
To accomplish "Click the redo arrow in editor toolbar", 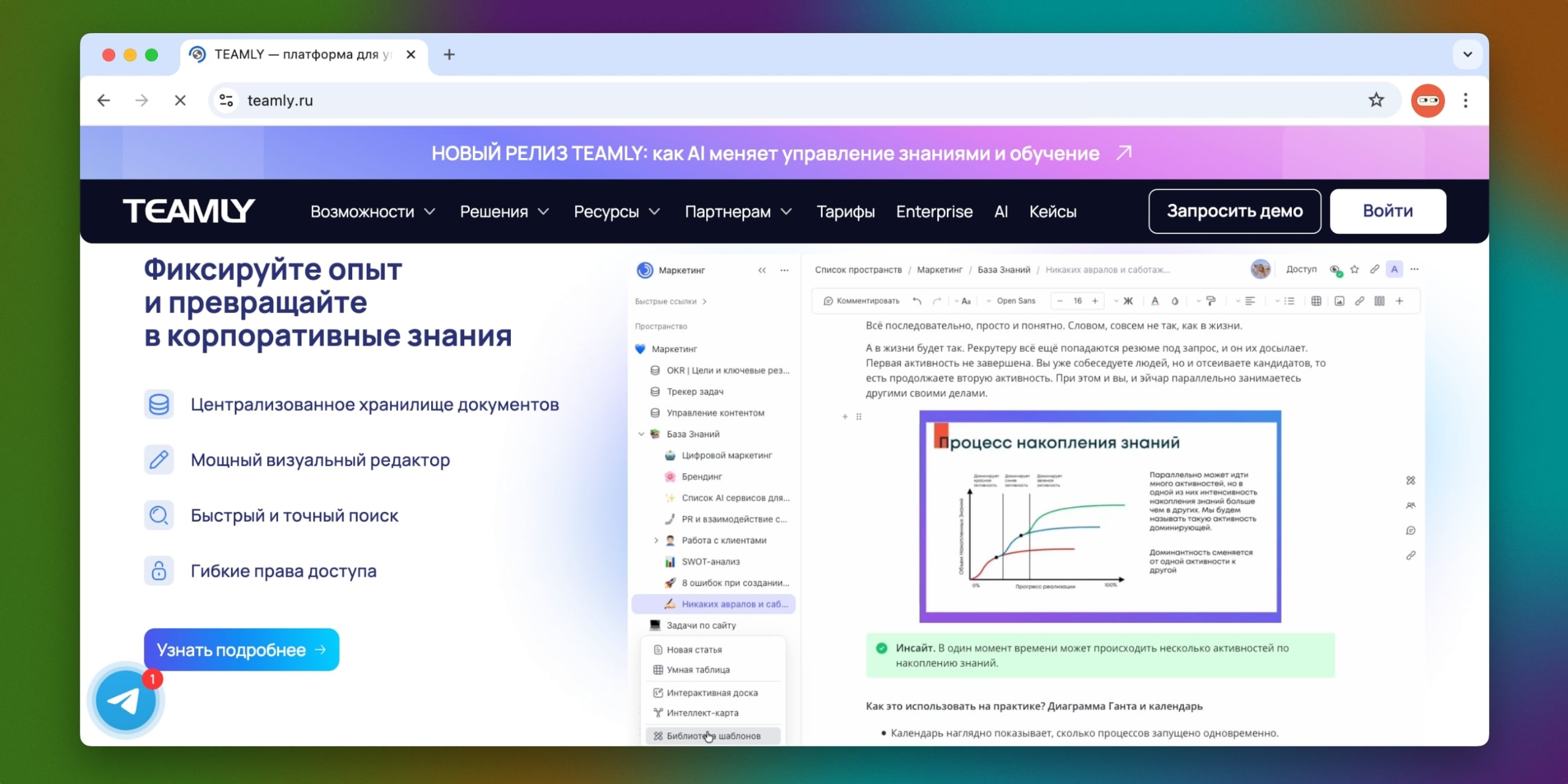I will click(x=937, y=301).
